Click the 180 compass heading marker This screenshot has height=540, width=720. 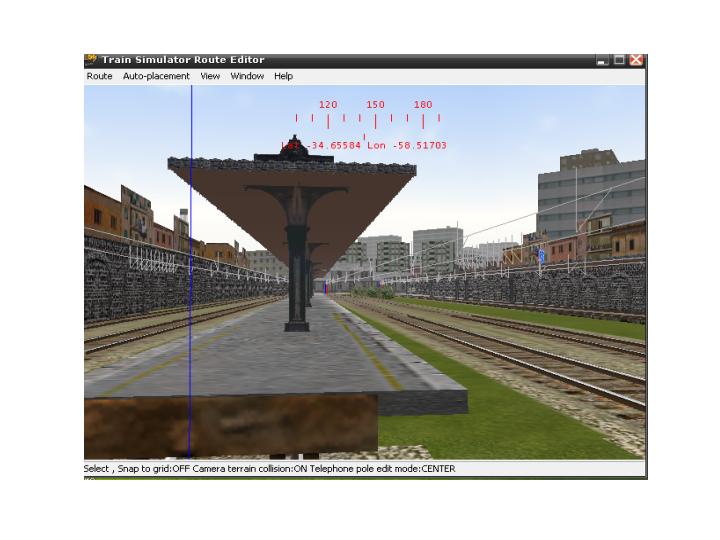(423, 105)
